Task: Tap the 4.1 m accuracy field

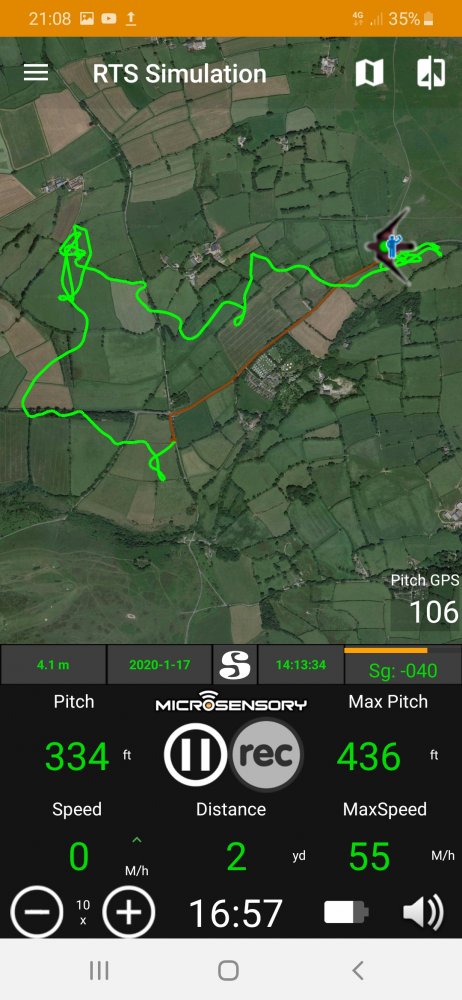Action: point(53,665)
